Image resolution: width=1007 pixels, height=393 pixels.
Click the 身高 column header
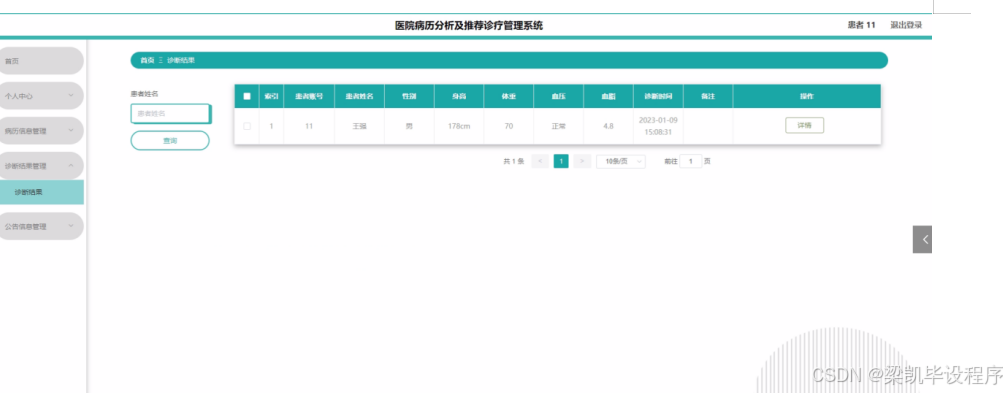click(x=459, y=96)
